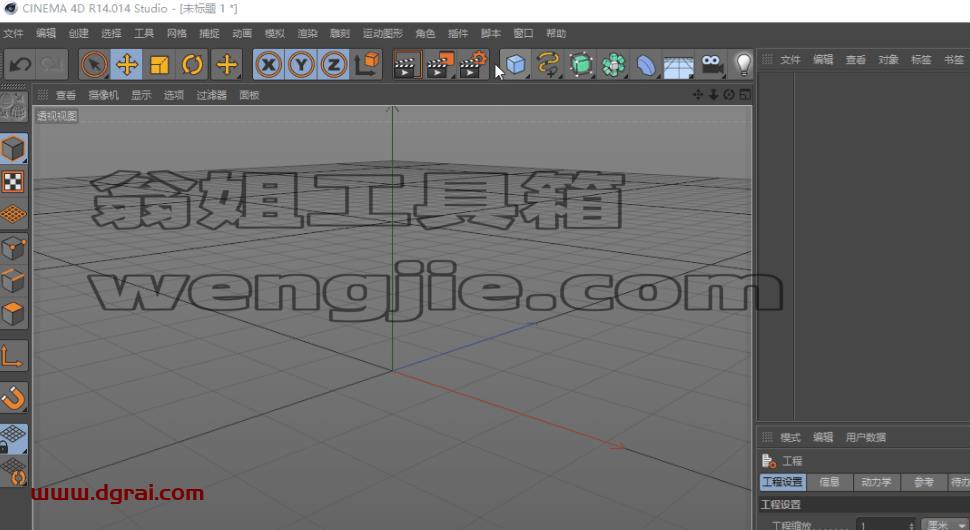Open viewport 显示 menu
Image resolution: width=970 pixels, height=530 pixels.
click(141, 95)
